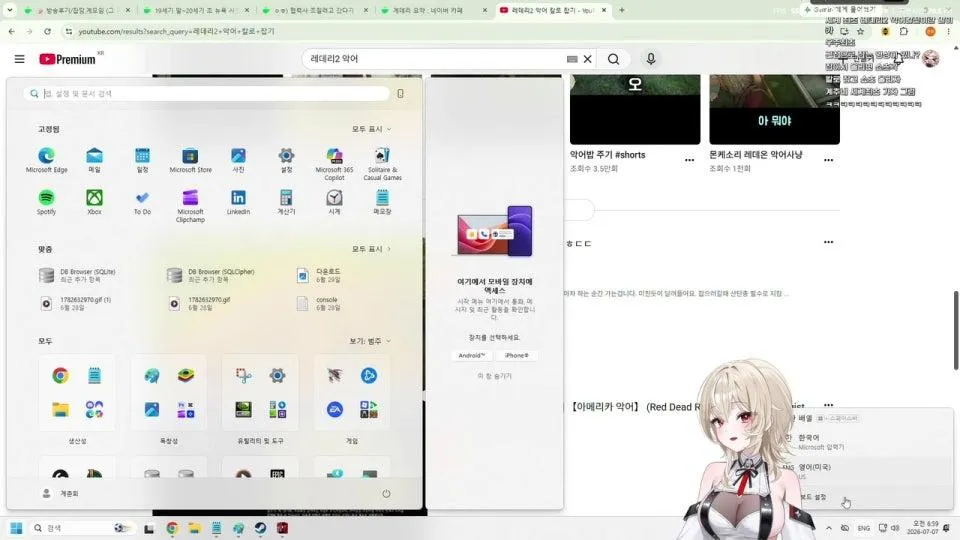
Task: Click the Windows Start button on taskbar
Action: 17,528
